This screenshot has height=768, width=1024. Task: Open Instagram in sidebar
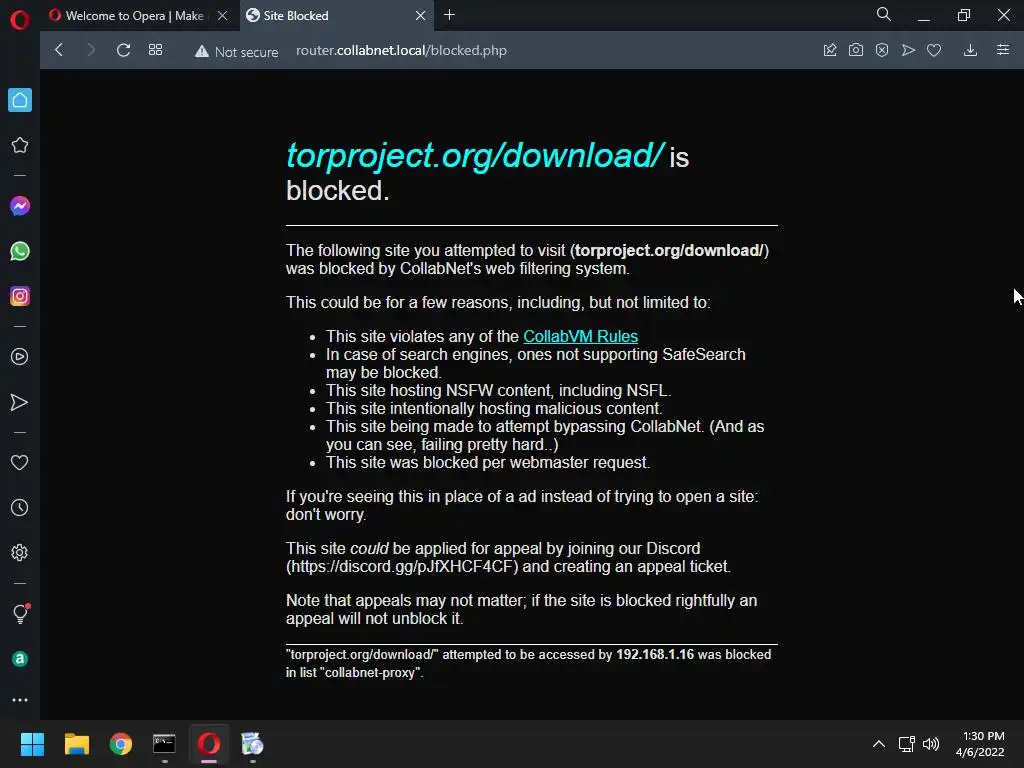20,296
